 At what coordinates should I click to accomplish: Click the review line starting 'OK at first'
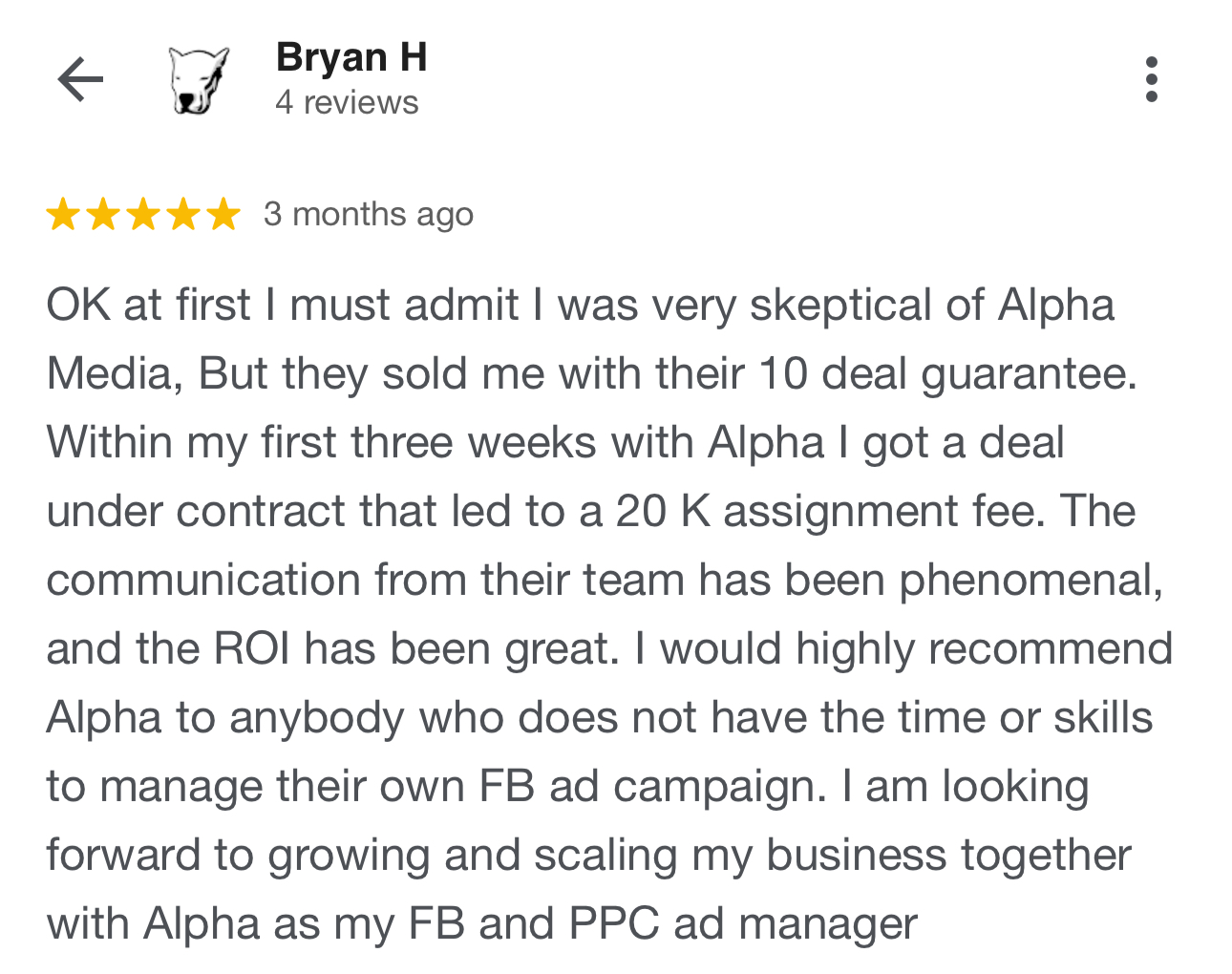pos(581,306)
